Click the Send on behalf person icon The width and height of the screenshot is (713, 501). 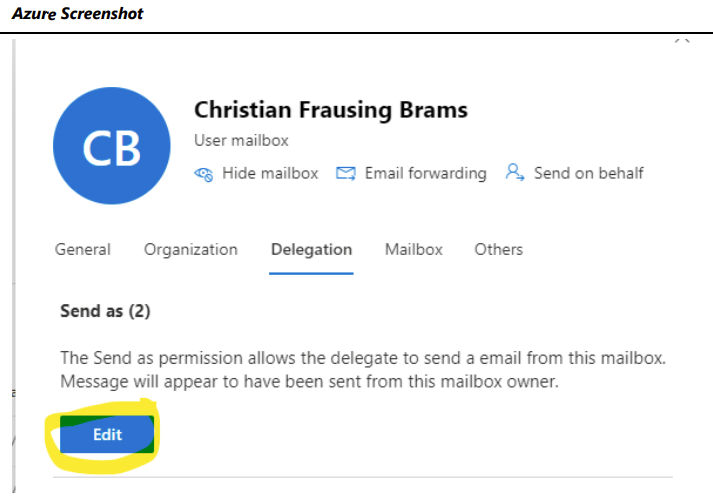click(x=515, y=172)
